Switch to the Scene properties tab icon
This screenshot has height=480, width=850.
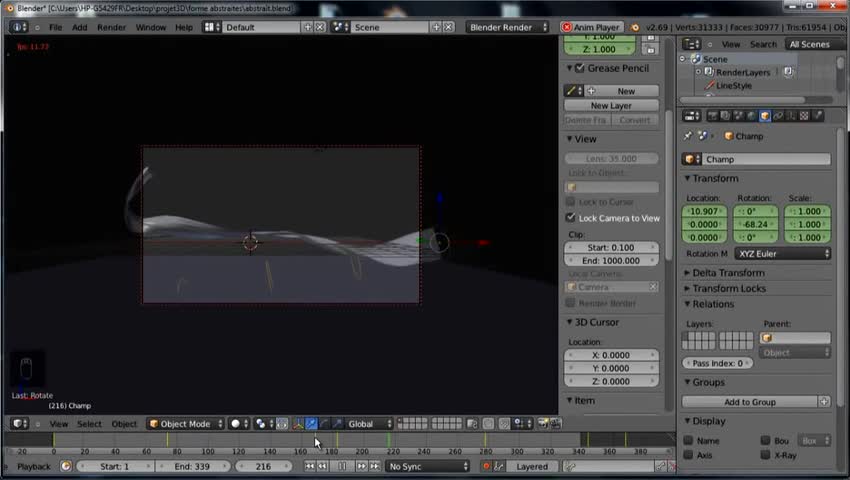[x=738, y=116]
